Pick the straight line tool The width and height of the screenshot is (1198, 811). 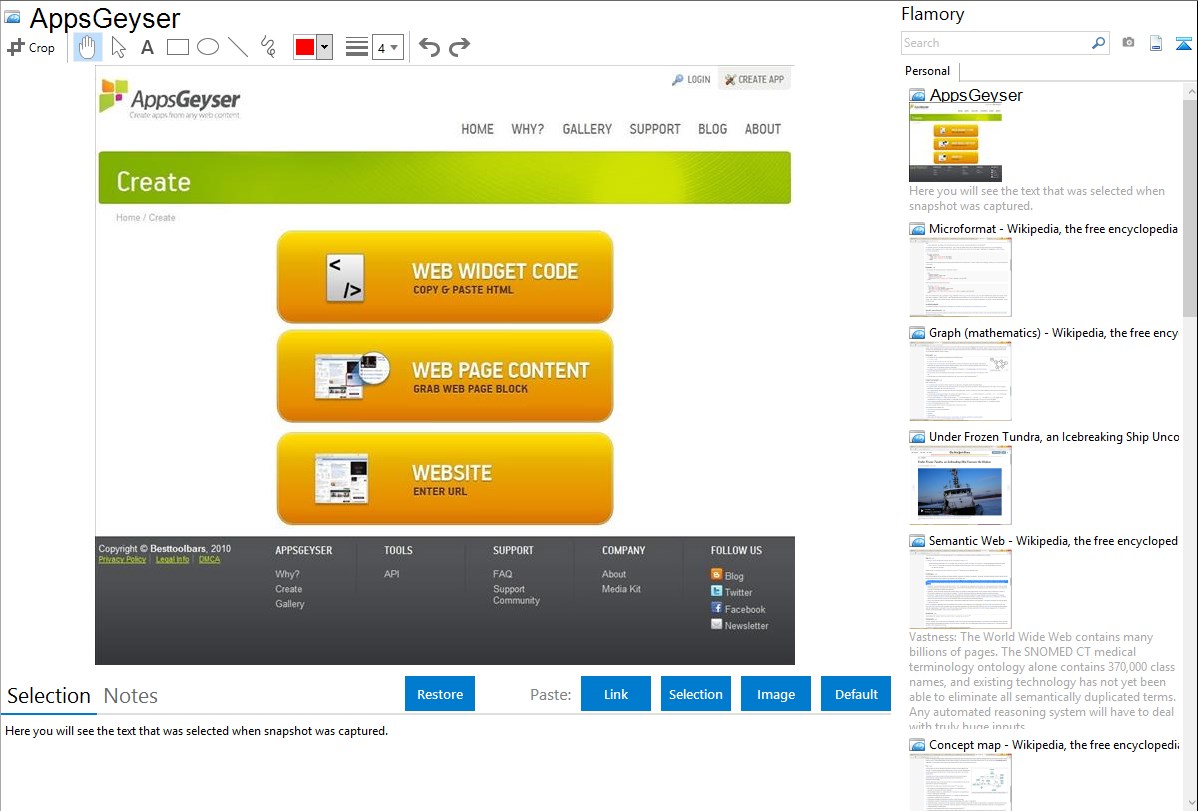tap(238, 47)
